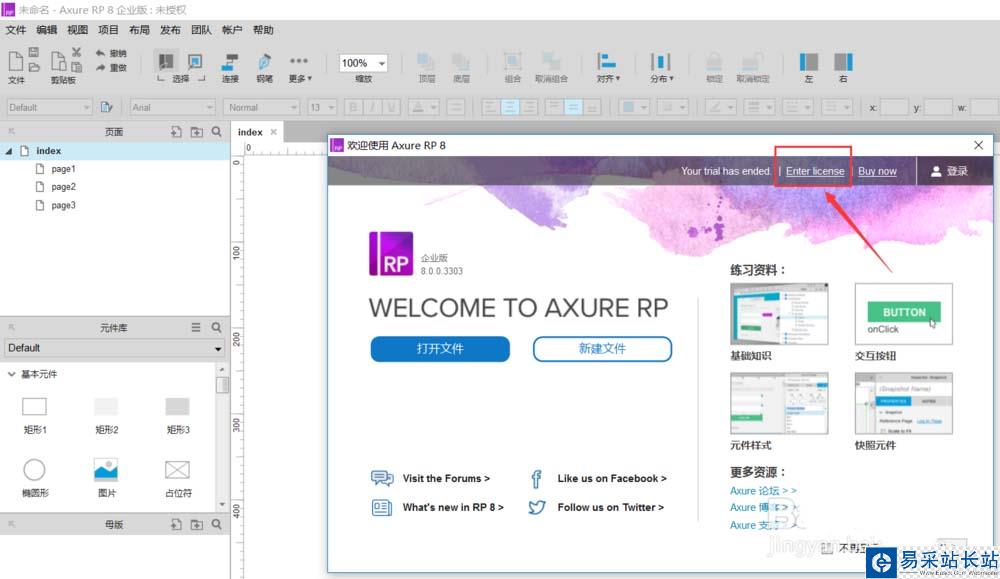Open the 发布 menu

[x=170, y=30]
